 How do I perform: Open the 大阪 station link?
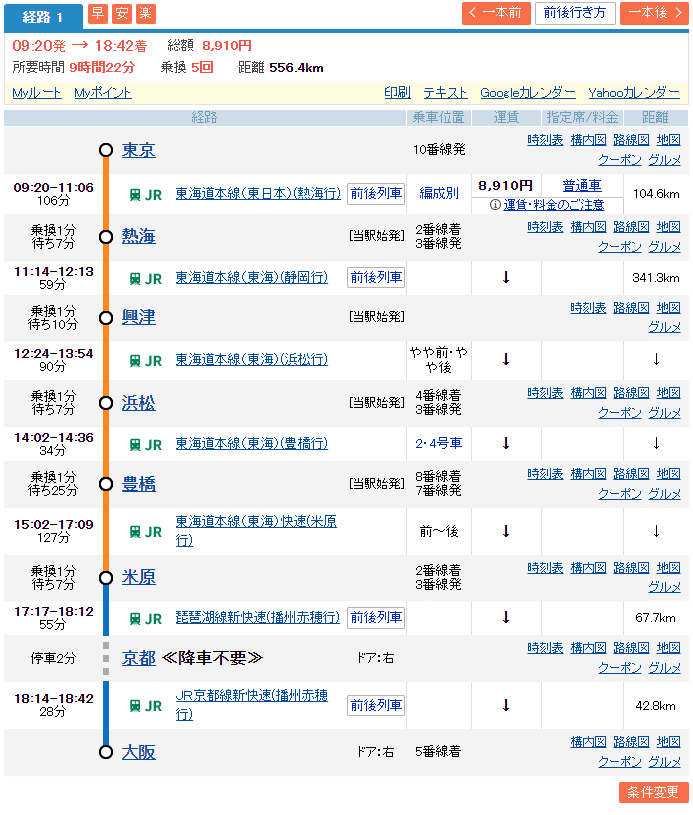pyautogui.click(x=138, y=752)
